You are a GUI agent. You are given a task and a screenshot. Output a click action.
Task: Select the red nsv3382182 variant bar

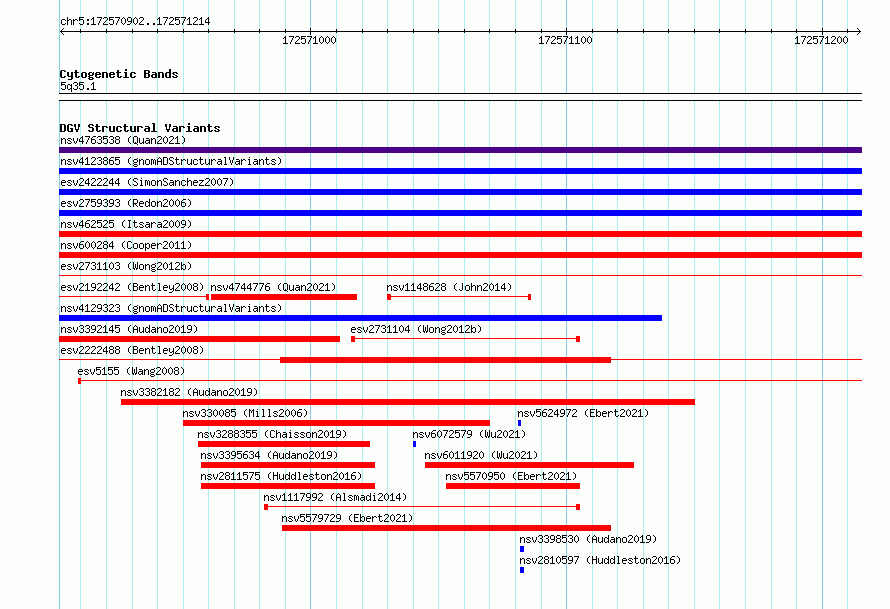pos(408,402)
